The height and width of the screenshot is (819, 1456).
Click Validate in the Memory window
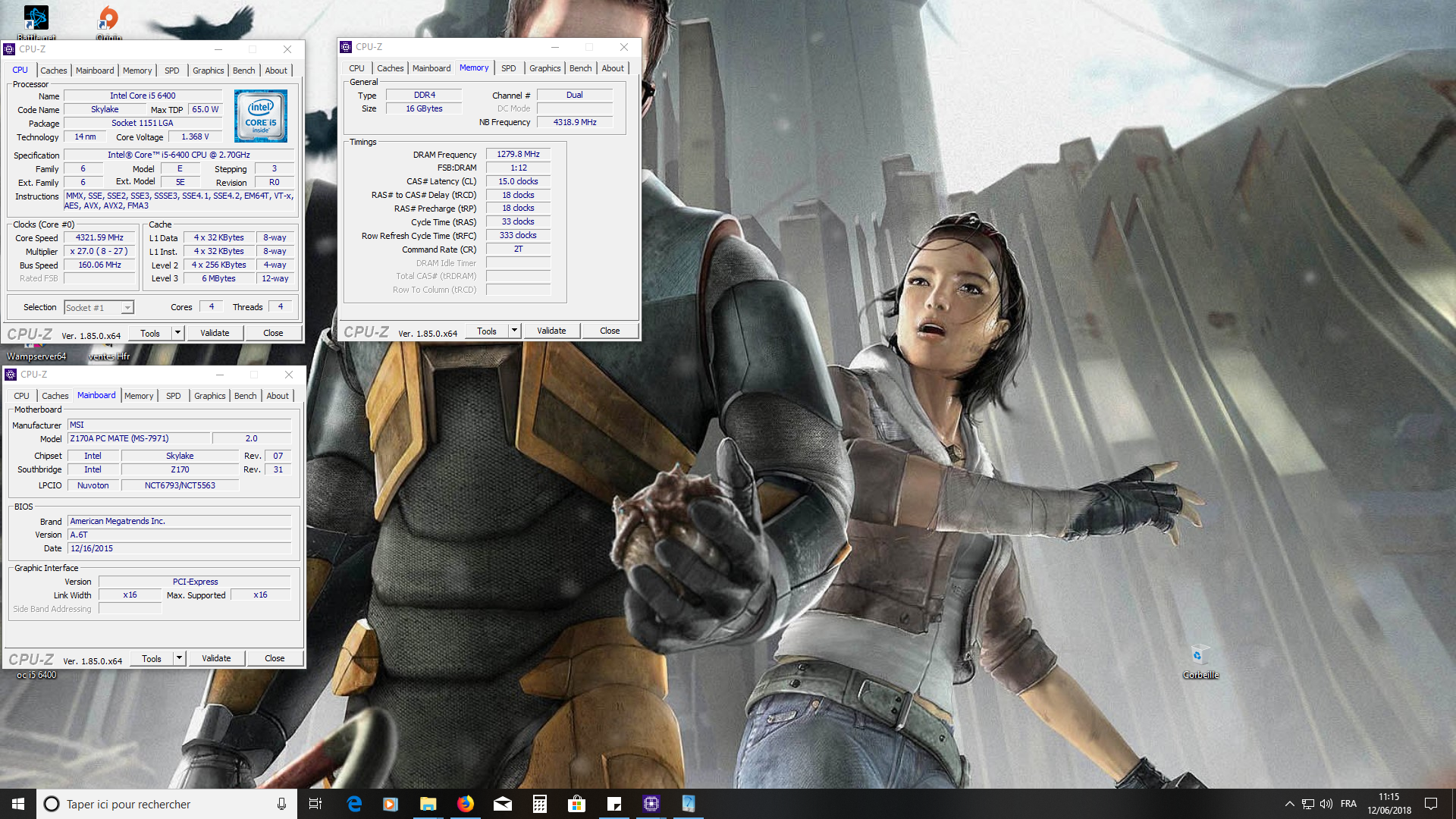pyautogui.click(x=551, y=331)
